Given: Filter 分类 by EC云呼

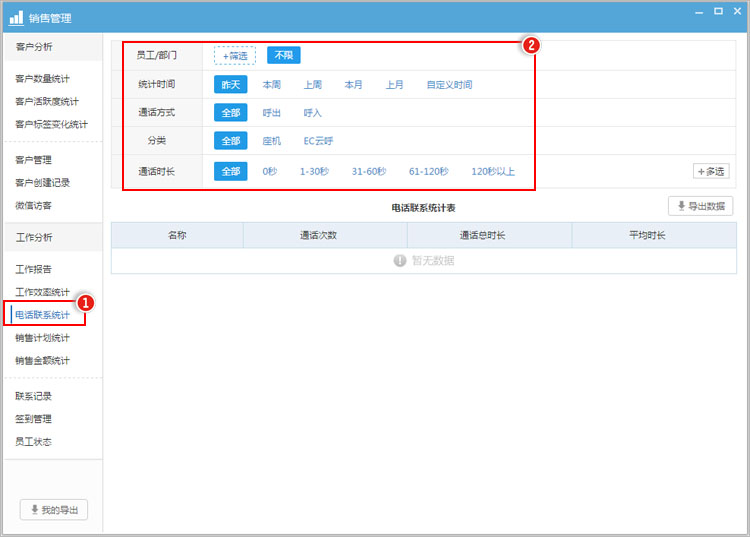Looking at the screenshot, I should [x=318, y=141].
